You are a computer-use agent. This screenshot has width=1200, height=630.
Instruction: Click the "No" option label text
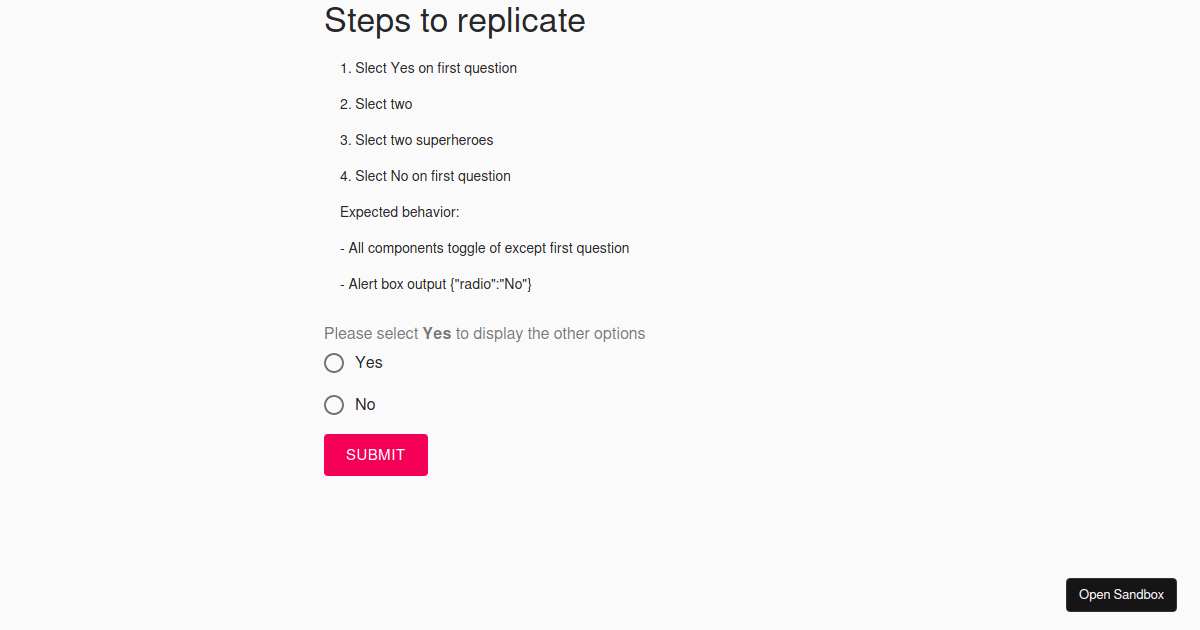point(365,405)
